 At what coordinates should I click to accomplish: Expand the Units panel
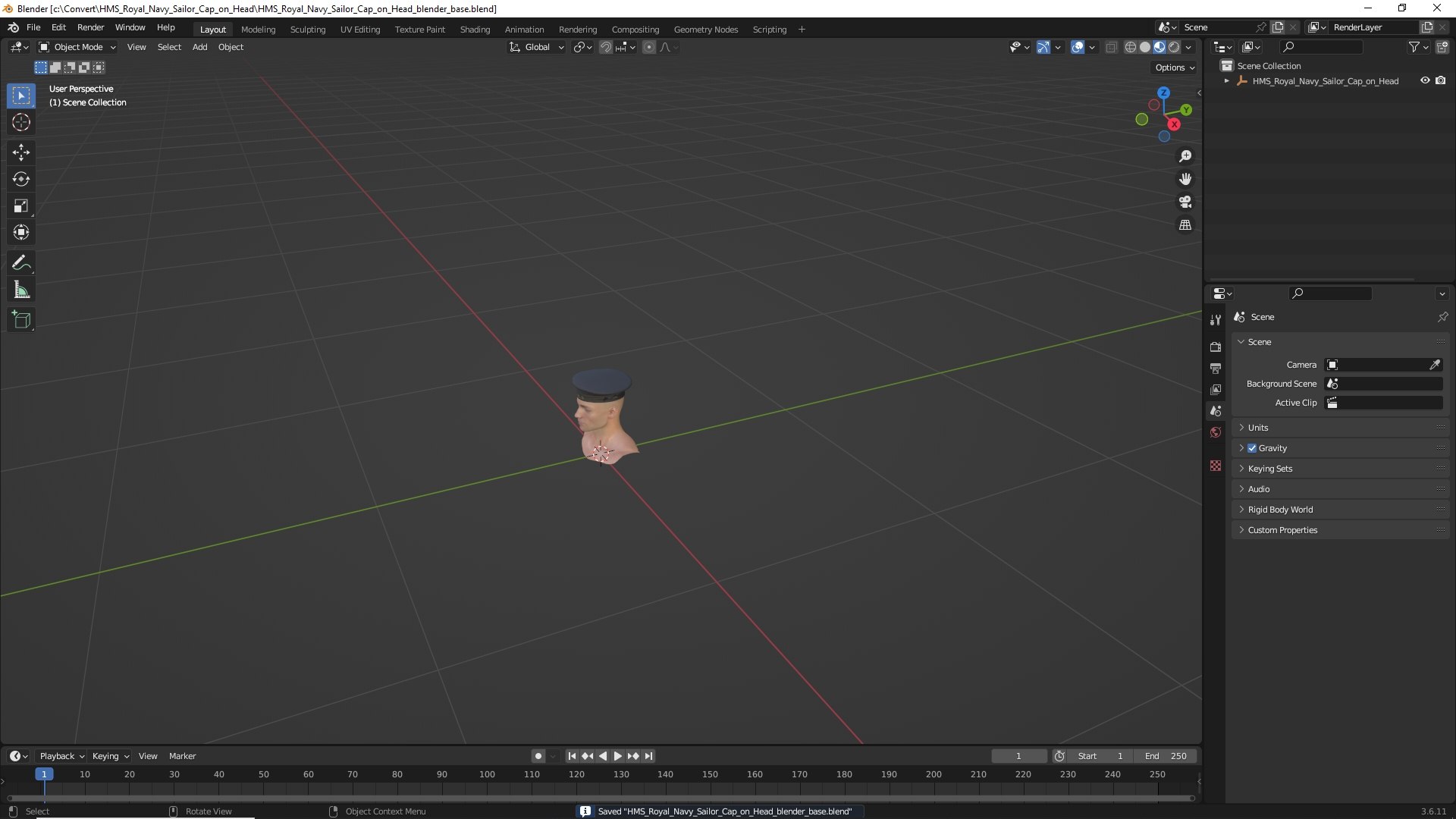[x=1340, y=428]
